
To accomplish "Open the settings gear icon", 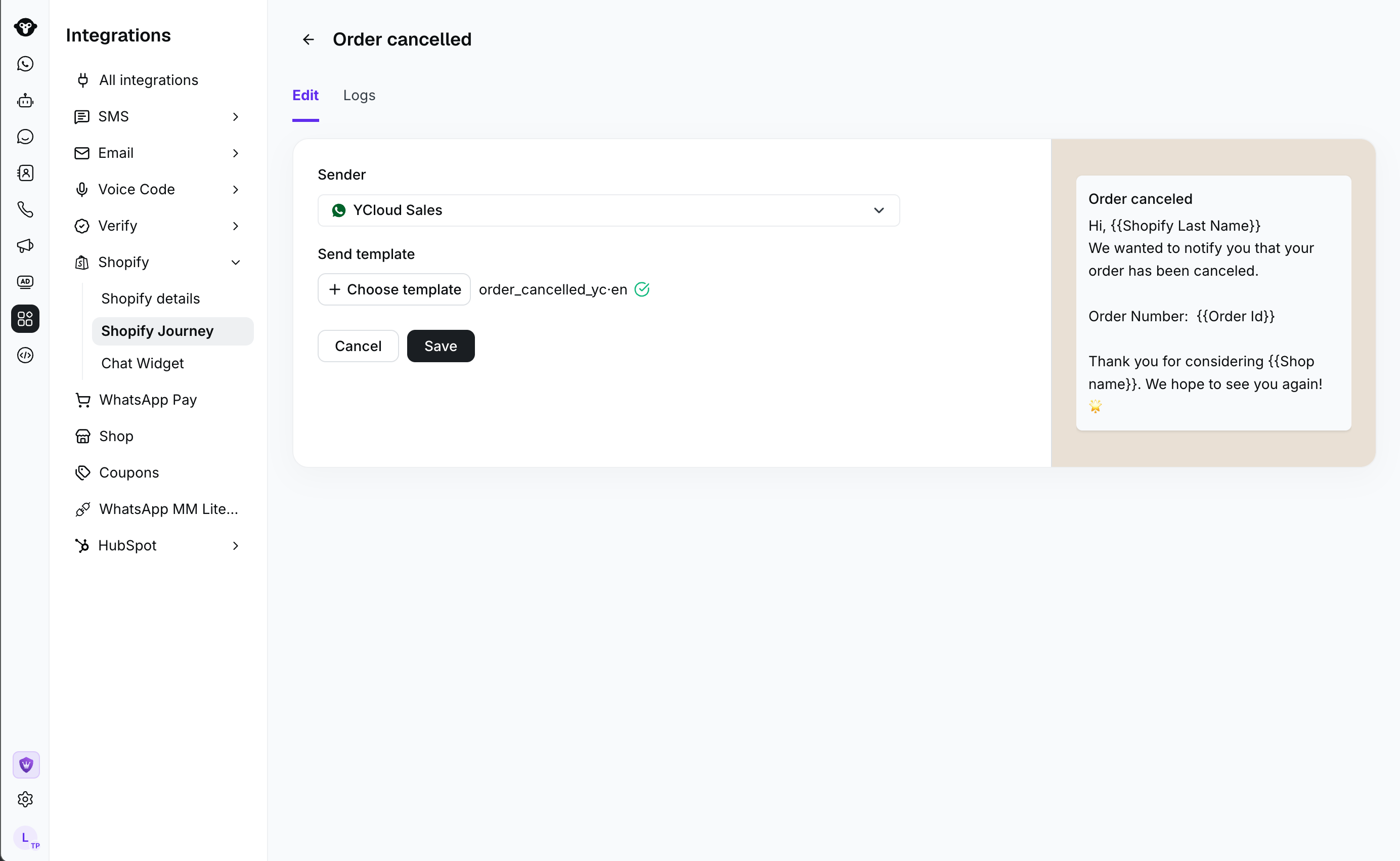I will [25, 799].
